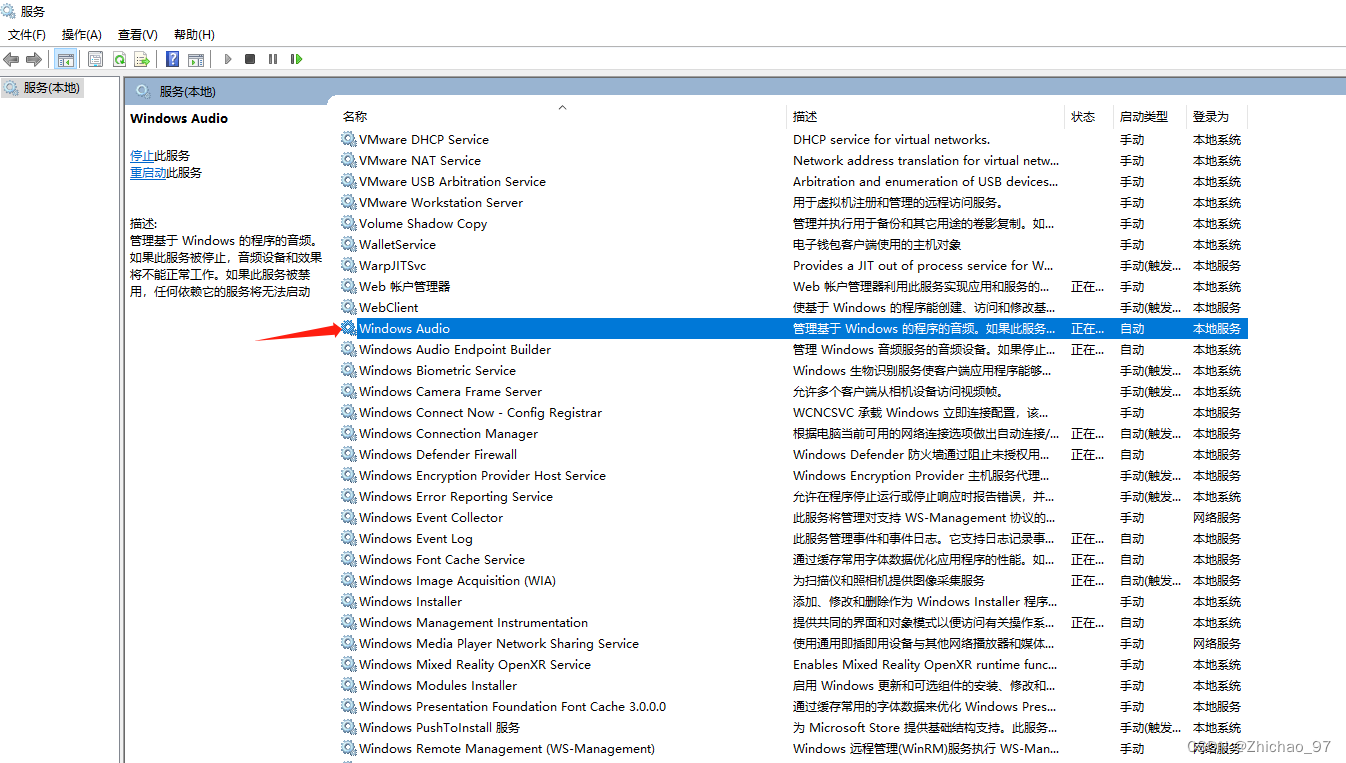Open the 文件(F) menu
This screenshot has height=763, width=1346.
click(27, 34)
